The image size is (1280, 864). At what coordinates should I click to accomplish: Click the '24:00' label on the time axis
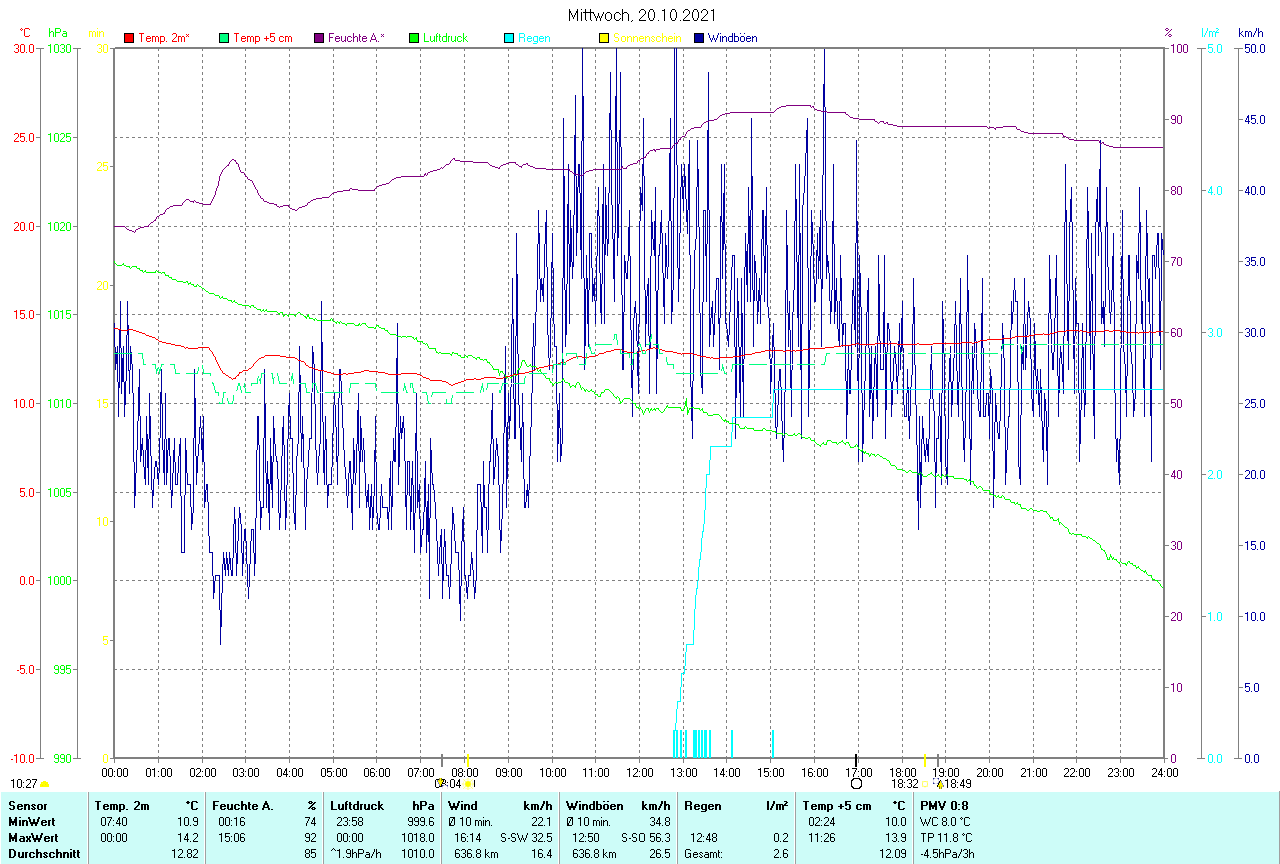point(1165,772)
